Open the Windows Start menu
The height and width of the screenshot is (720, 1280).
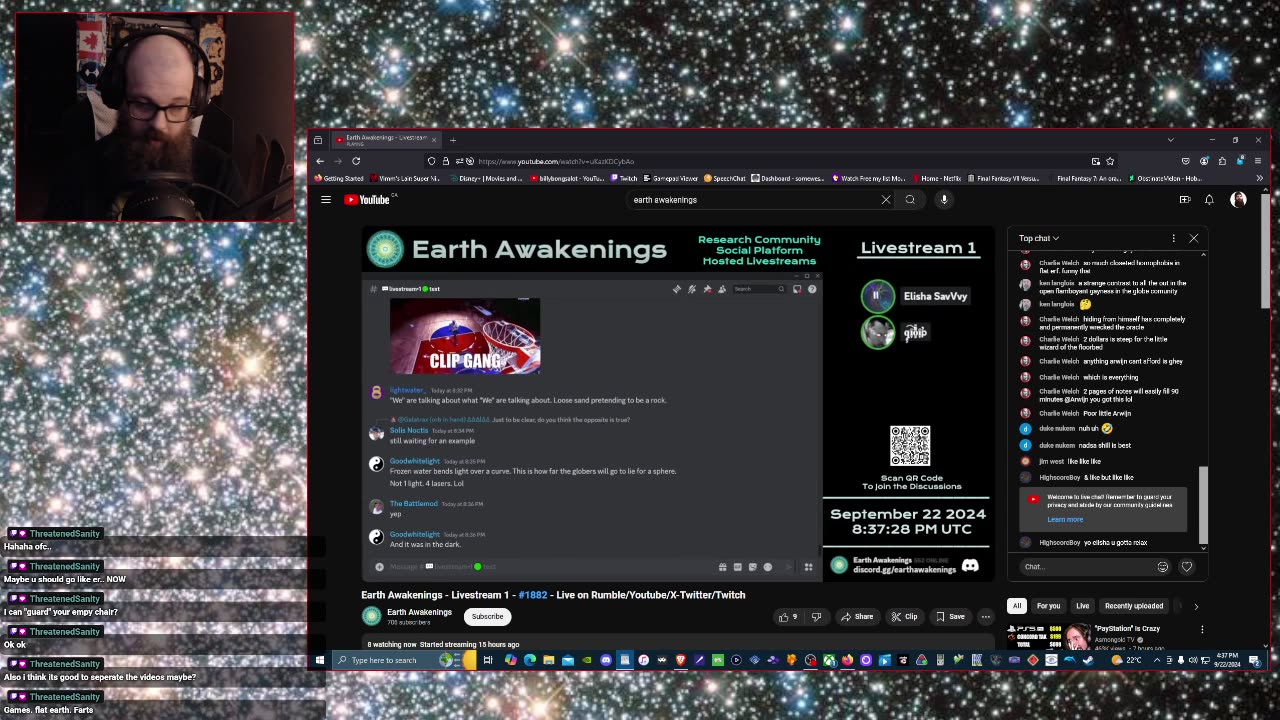(x=320, y=660)
